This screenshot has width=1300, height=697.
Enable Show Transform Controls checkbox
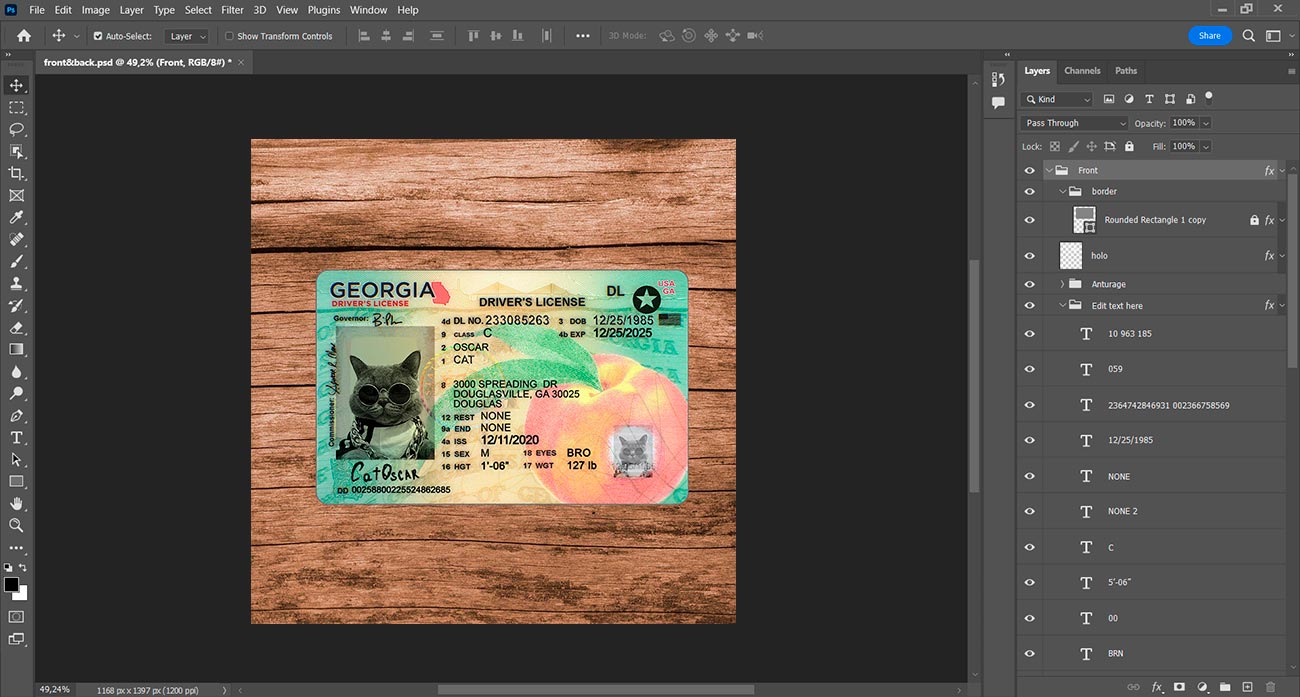coord(230,36)
